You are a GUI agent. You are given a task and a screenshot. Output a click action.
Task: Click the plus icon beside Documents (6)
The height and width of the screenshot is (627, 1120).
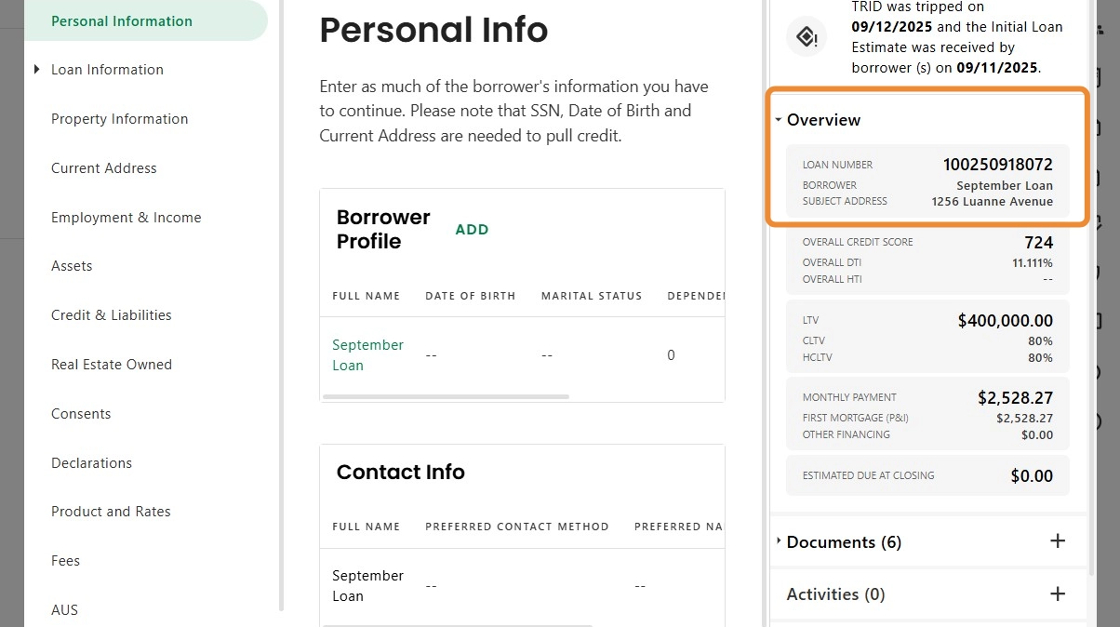1057,541
